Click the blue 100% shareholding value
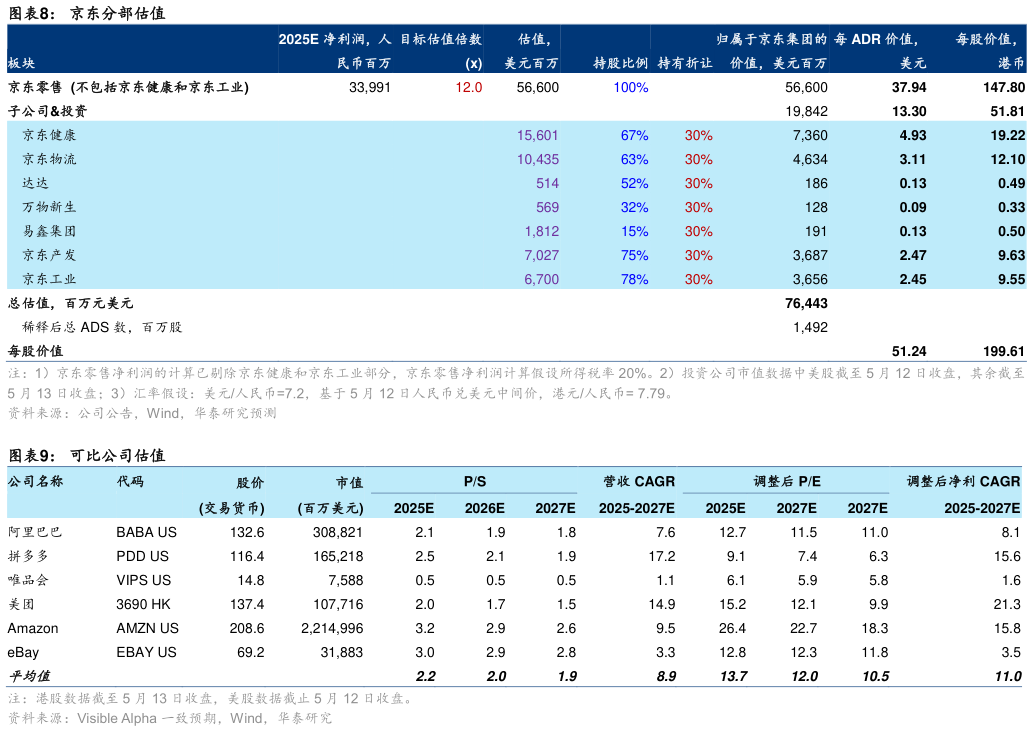The image size is (1032, 731). (630, 87)
